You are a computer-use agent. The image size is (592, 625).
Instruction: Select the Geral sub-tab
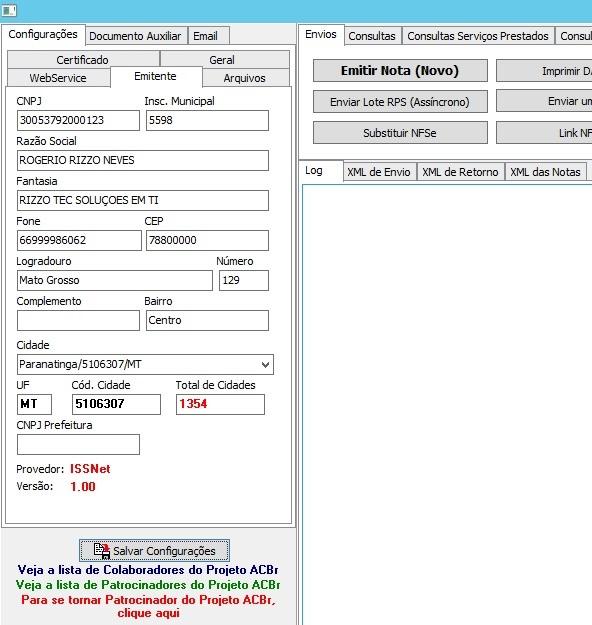(x=225, y=59)
